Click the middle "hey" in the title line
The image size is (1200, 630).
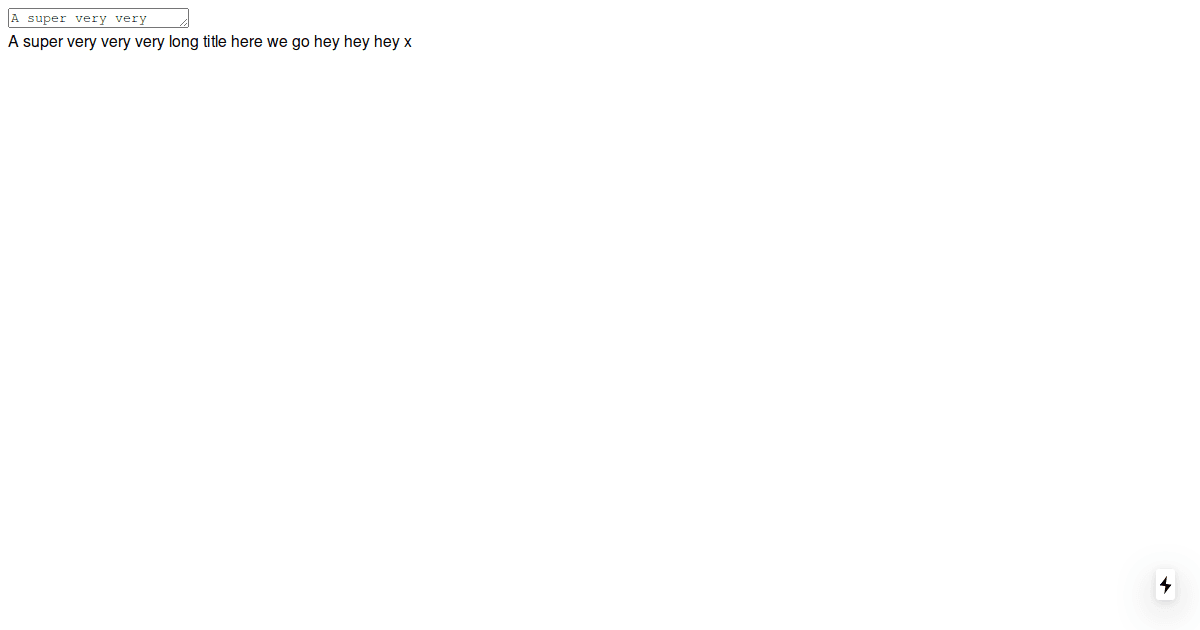pyautogui.click(x=357, y=42)
